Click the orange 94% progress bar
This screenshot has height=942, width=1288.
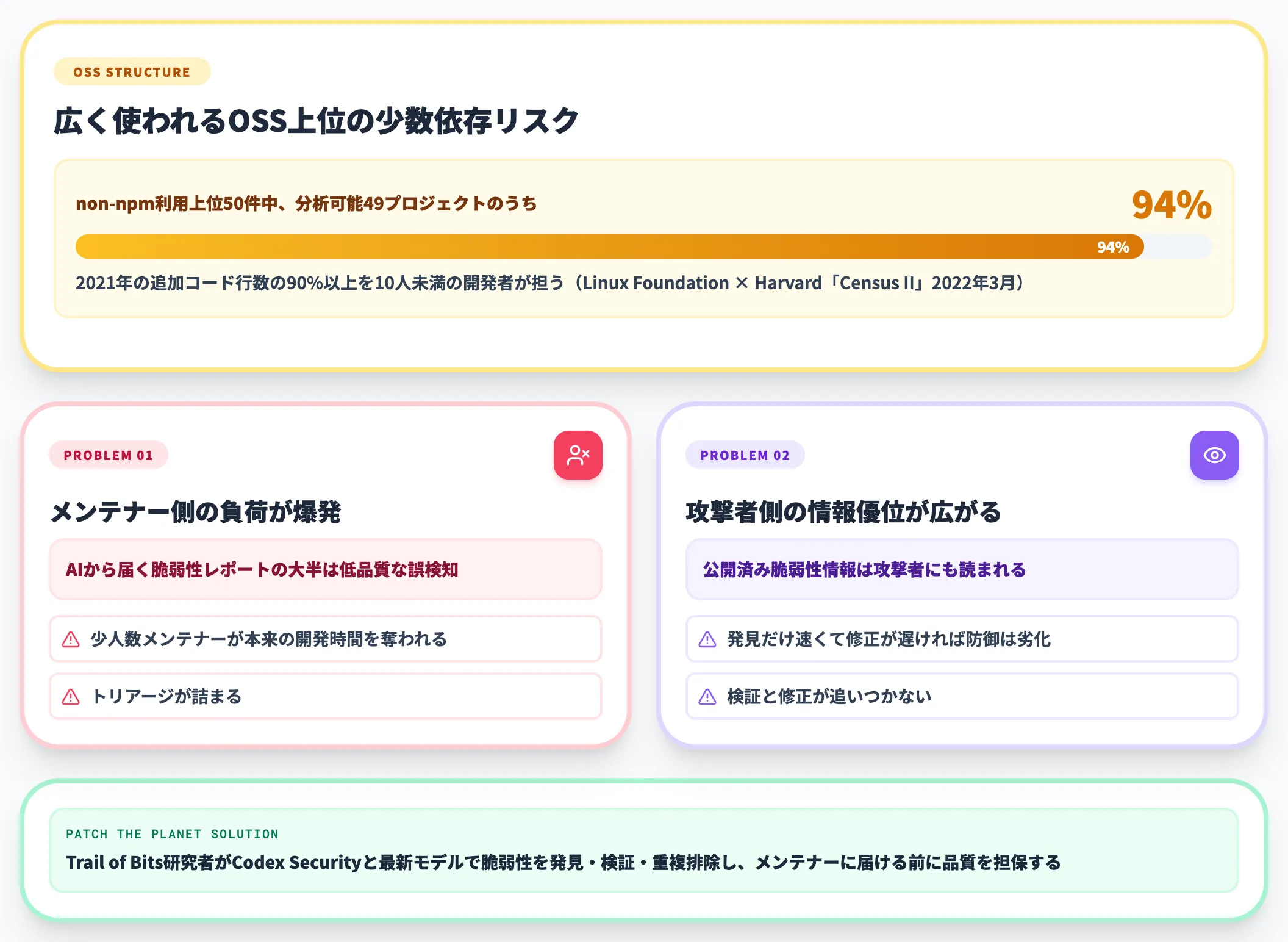point(610,246)
